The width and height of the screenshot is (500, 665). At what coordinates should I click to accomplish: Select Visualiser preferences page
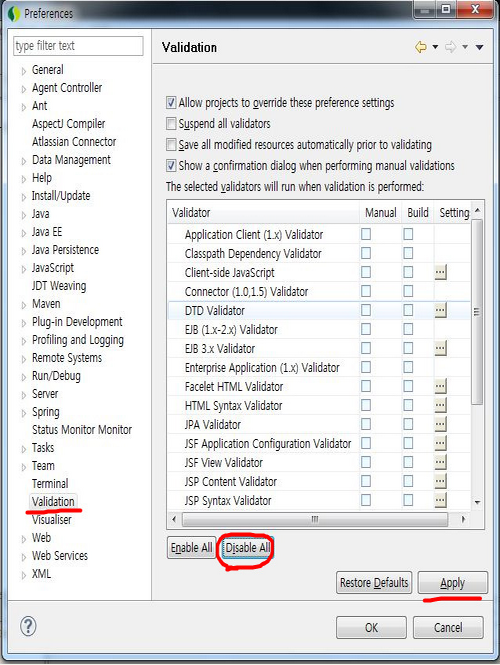tap(52, 520)
